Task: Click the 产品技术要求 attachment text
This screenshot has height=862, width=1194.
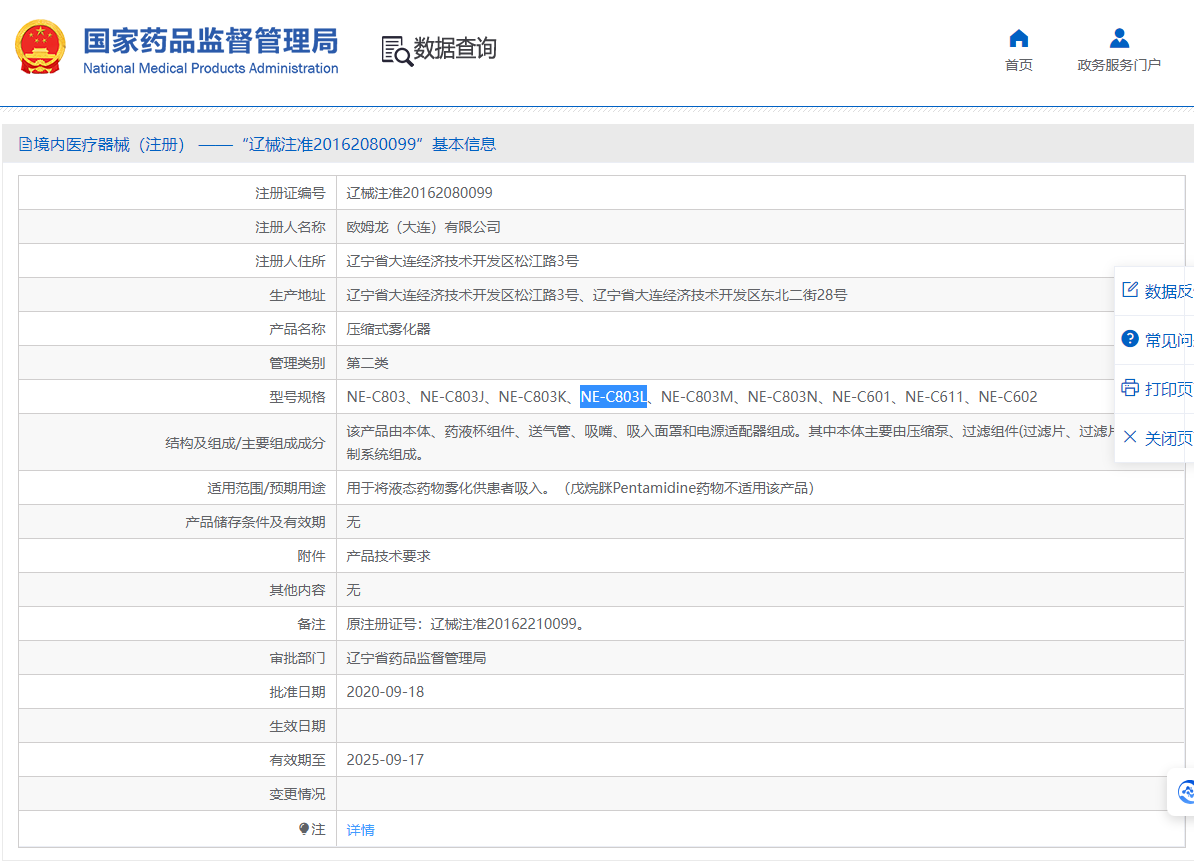Action: [x=388, y=556]
